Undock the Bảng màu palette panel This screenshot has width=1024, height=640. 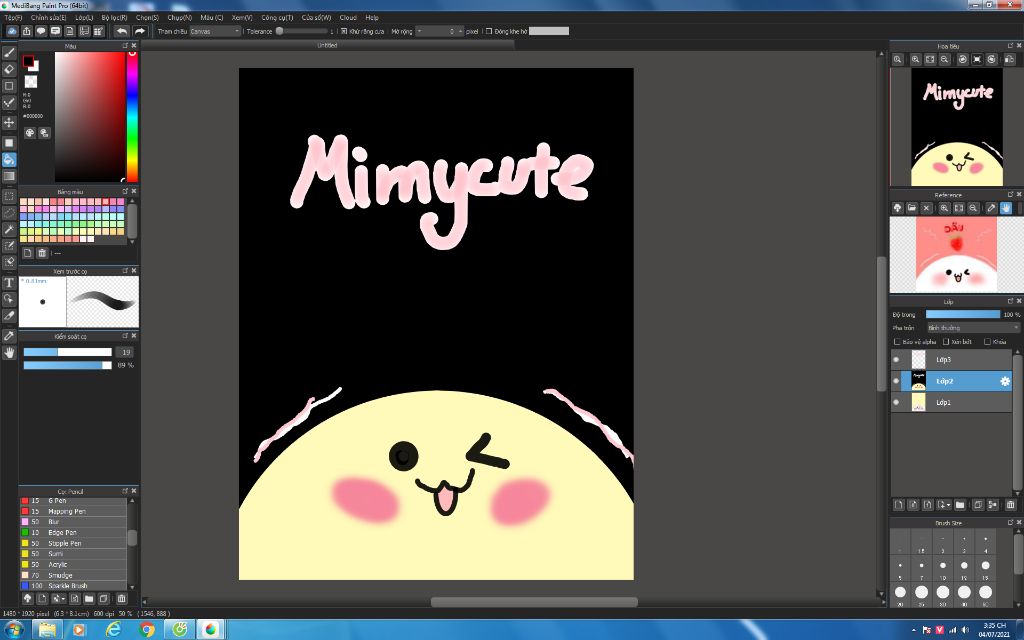[125, 191]
